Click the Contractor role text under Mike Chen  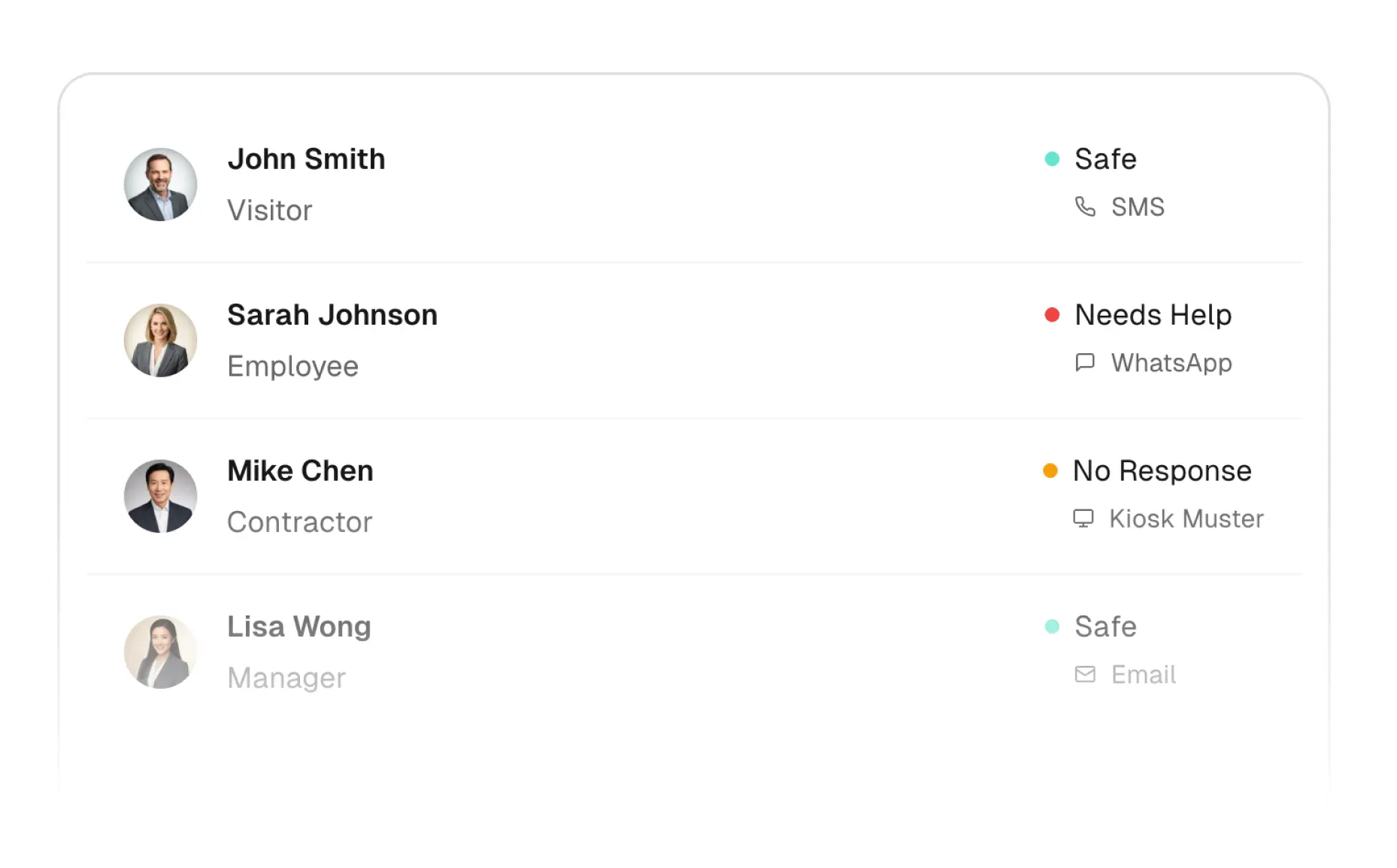point(299,522)
